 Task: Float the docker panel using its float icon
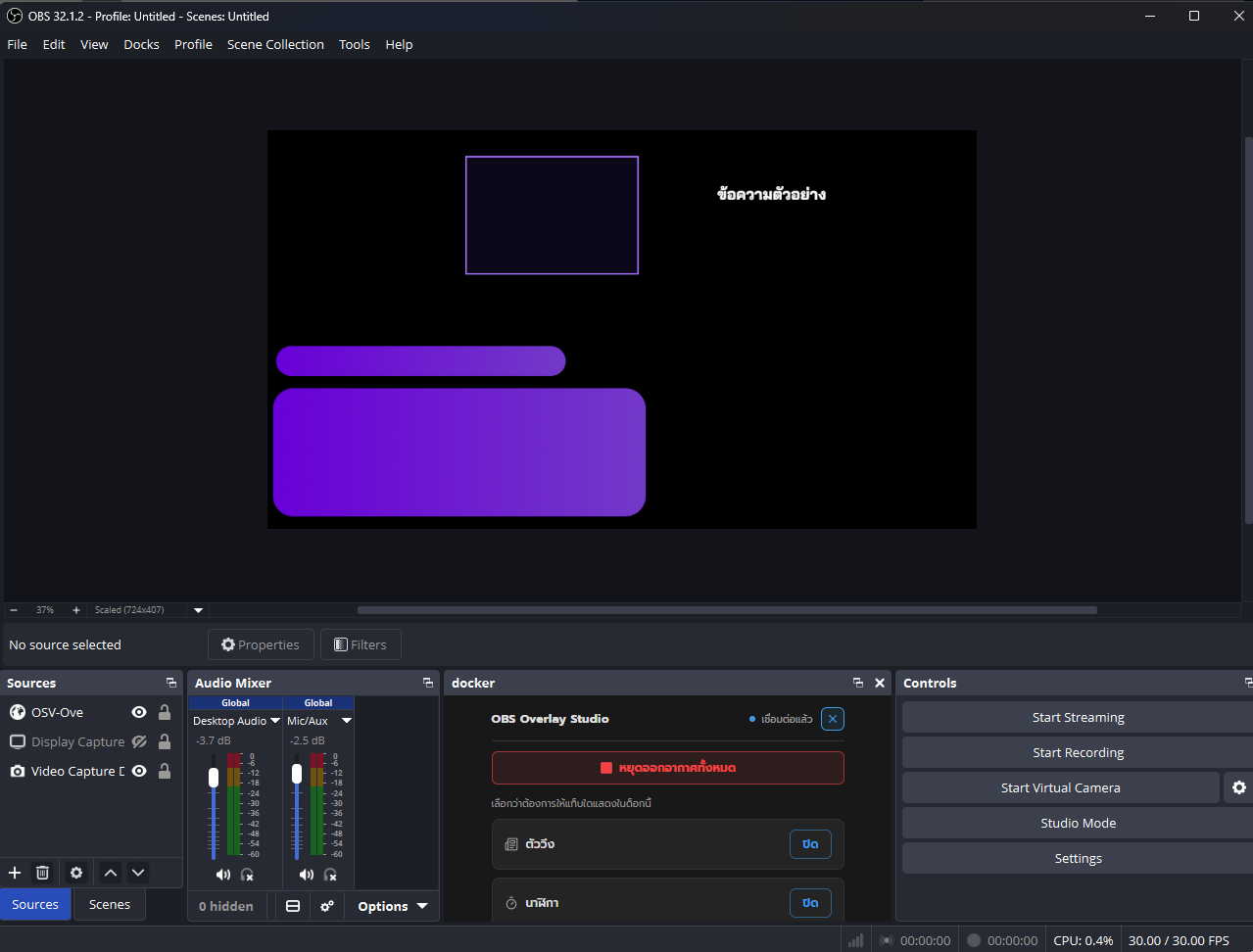pyautogui.click(x=858, y=683)
